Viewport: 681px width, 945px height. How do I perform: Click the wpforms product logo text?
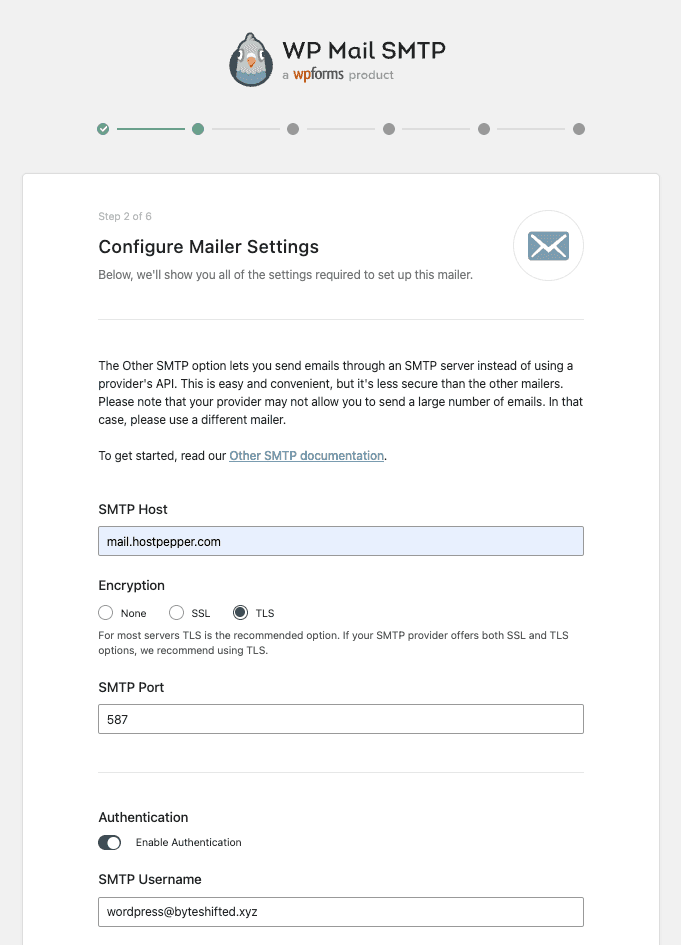tap(318, 75)
